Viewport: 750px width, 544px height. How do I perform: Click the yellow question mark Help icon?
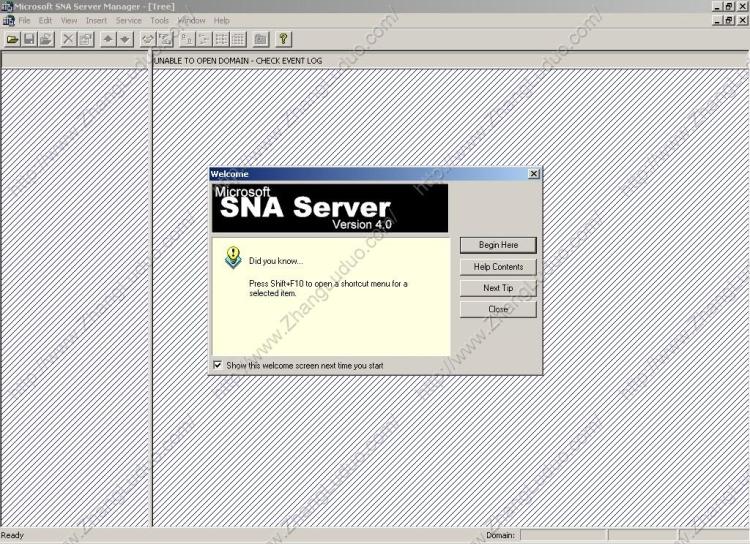pos(283,39)
